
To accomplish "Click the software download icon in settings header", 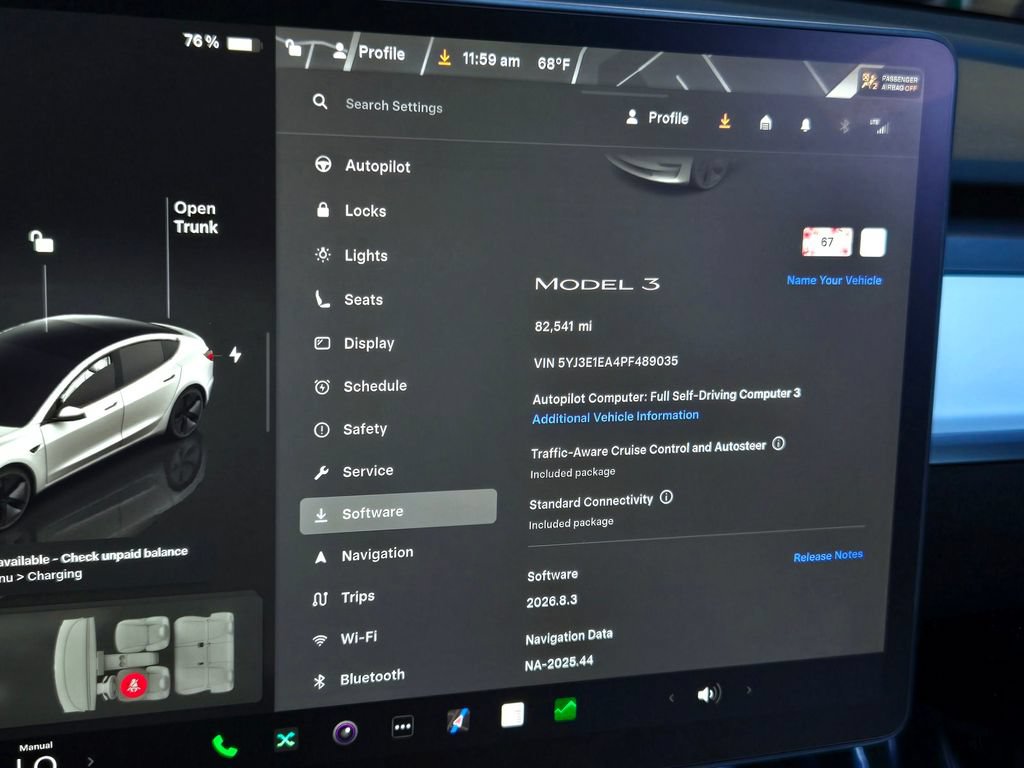I will 725,121.
